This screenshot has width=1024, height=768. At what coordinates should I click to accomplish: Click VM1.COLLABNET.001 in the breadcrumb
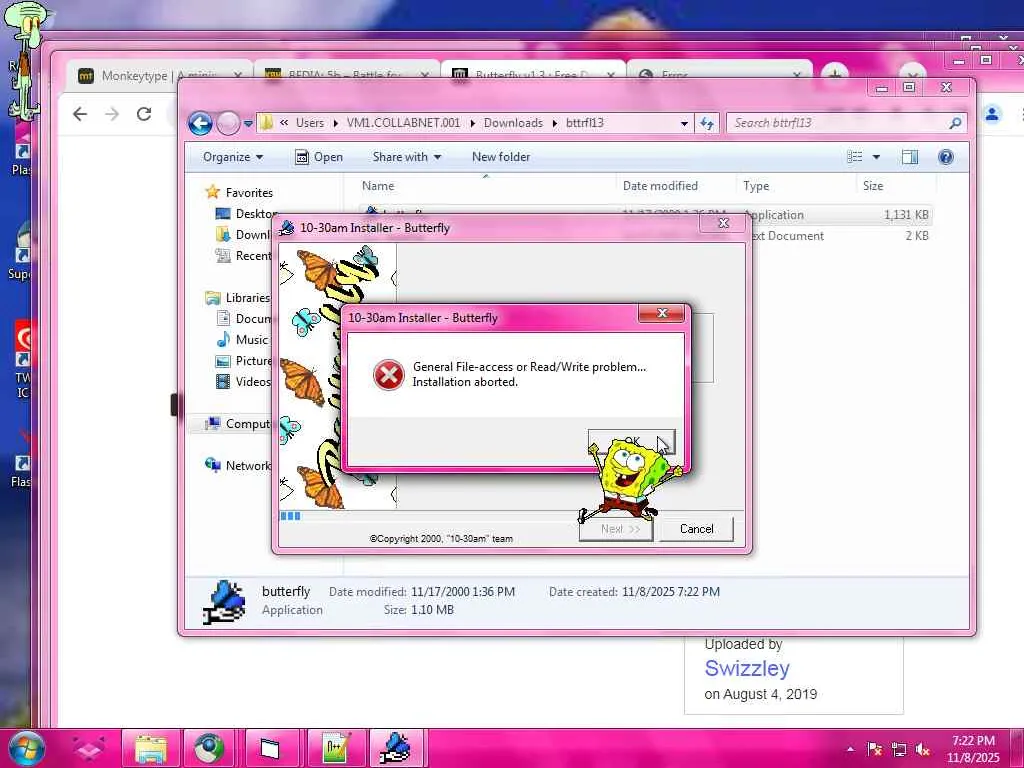pyautogui.click(x=403, y=123)
